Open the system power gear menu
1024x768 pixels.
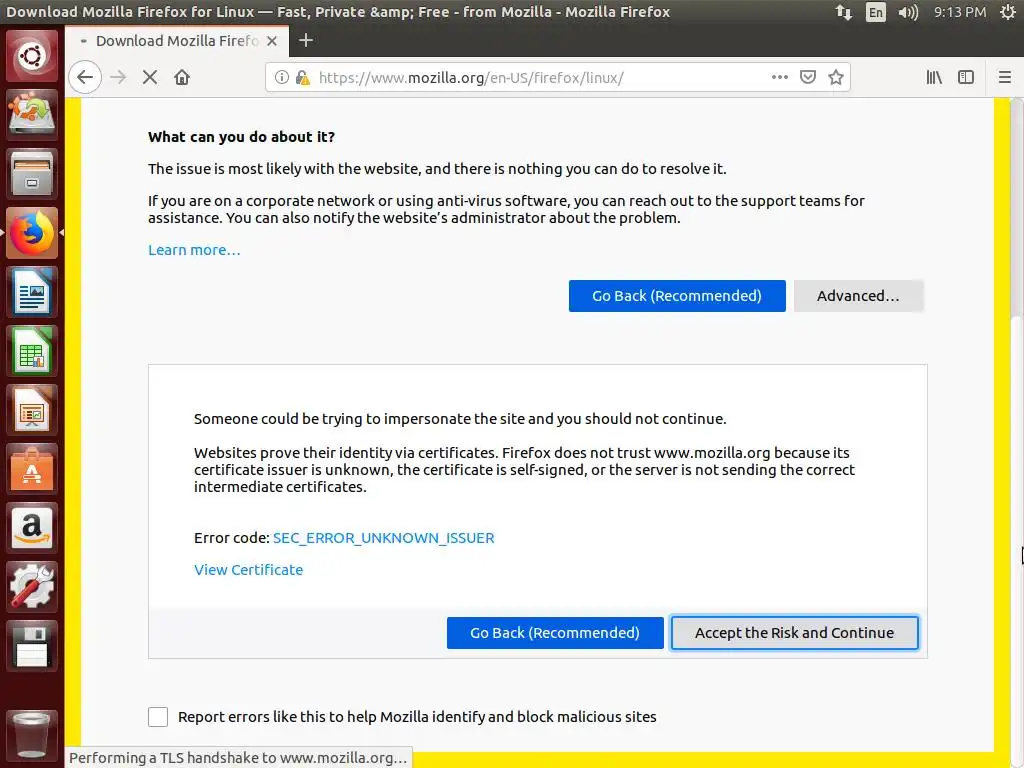(1008, 12)
